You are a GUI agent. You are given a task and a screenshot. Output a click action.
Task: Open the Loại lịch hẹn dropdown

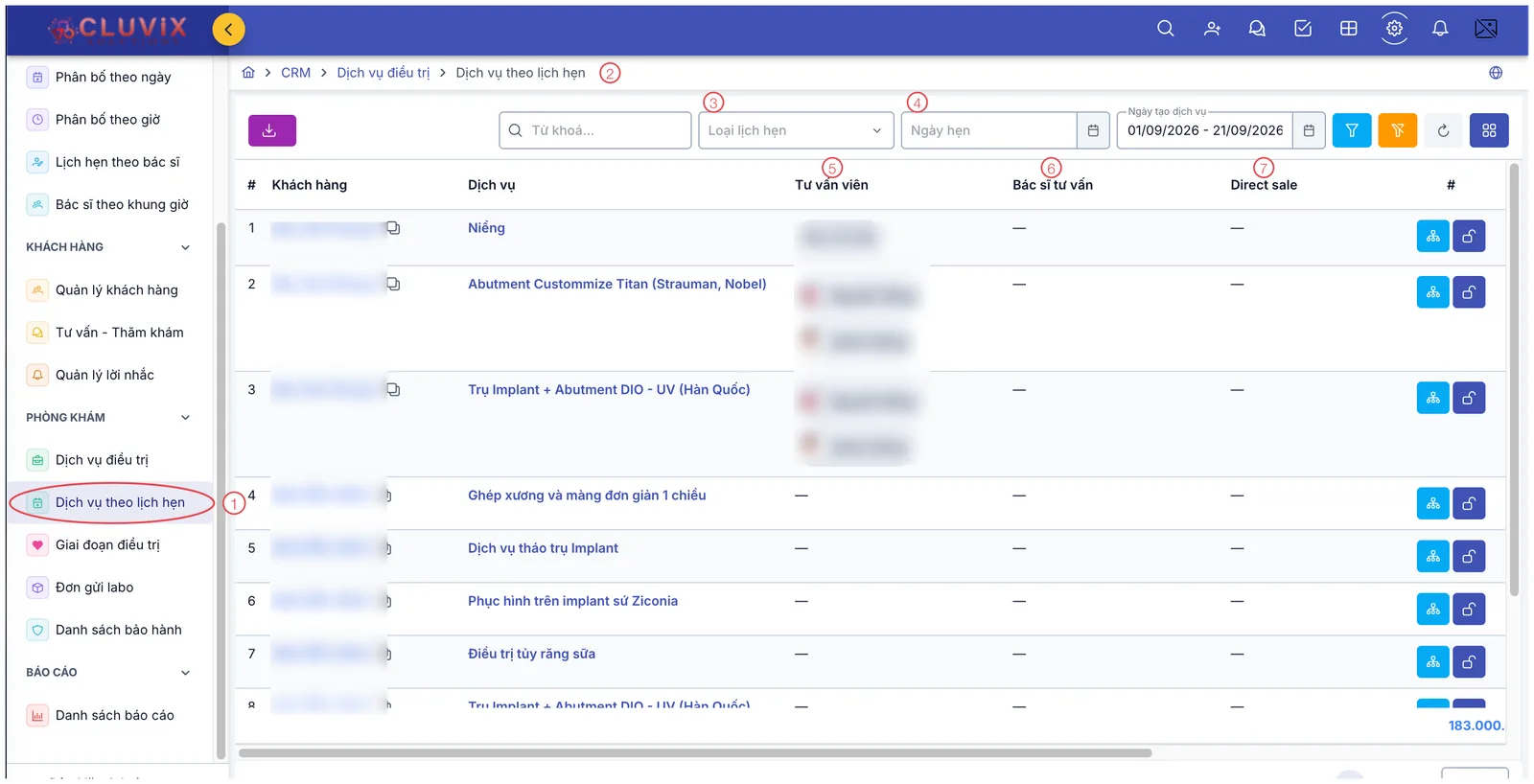[796, 130]
